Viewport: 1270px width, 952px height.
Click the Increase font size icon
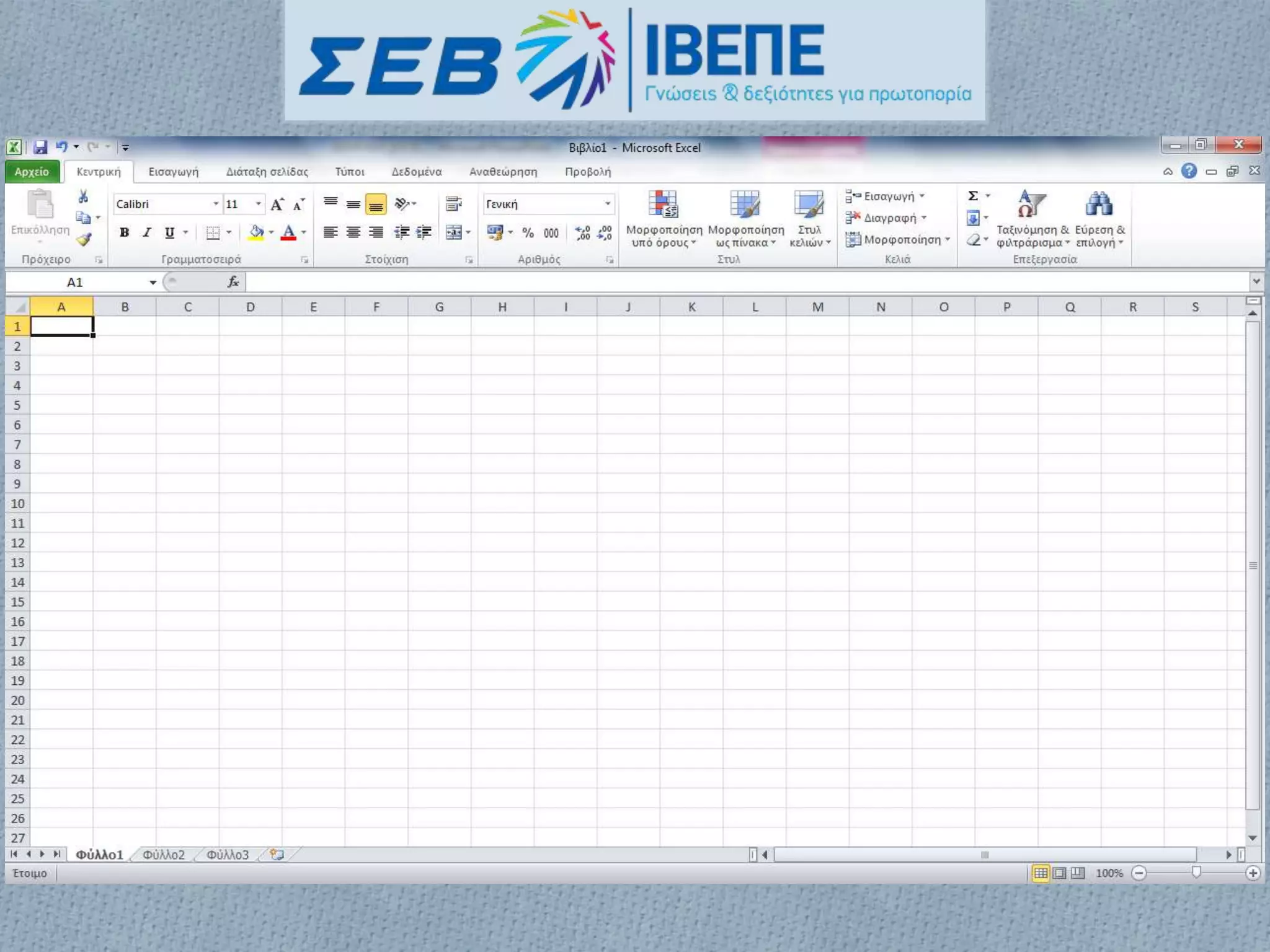(277, 204)
